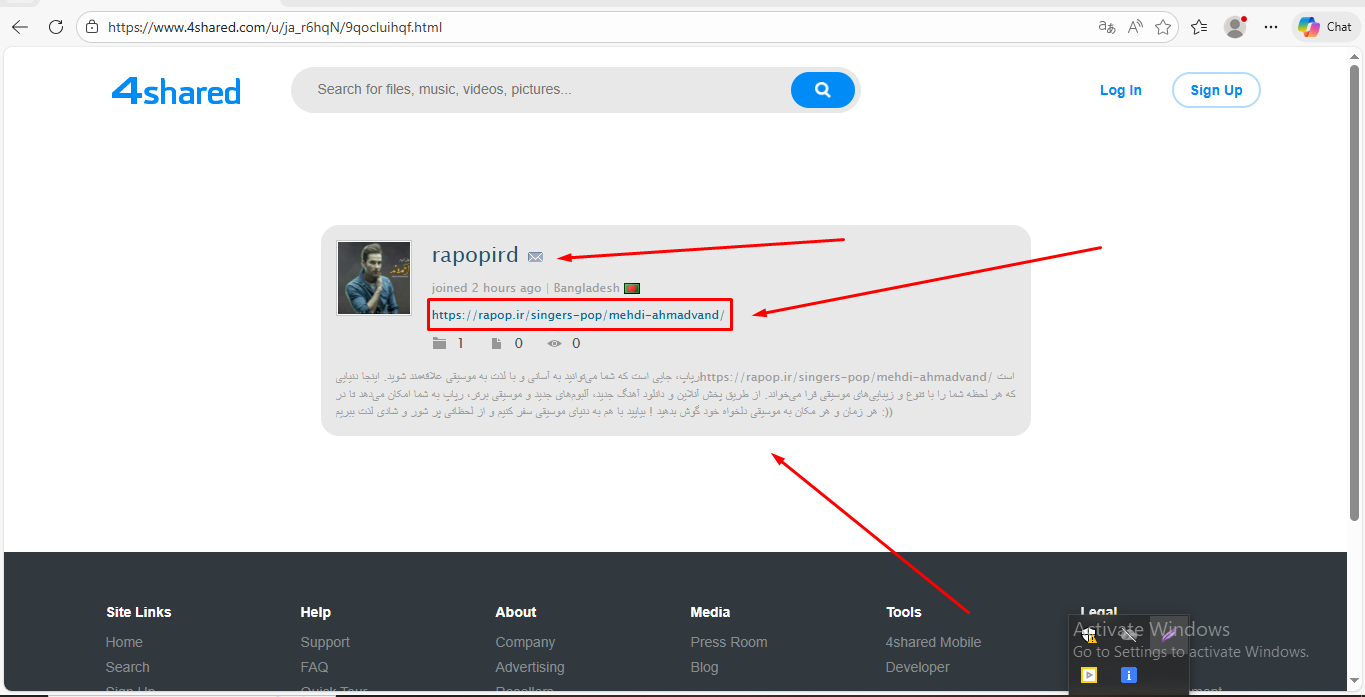Open Copilot Chat button
Viewport: 1365px width, 697px height.
tap(1325, 27)
